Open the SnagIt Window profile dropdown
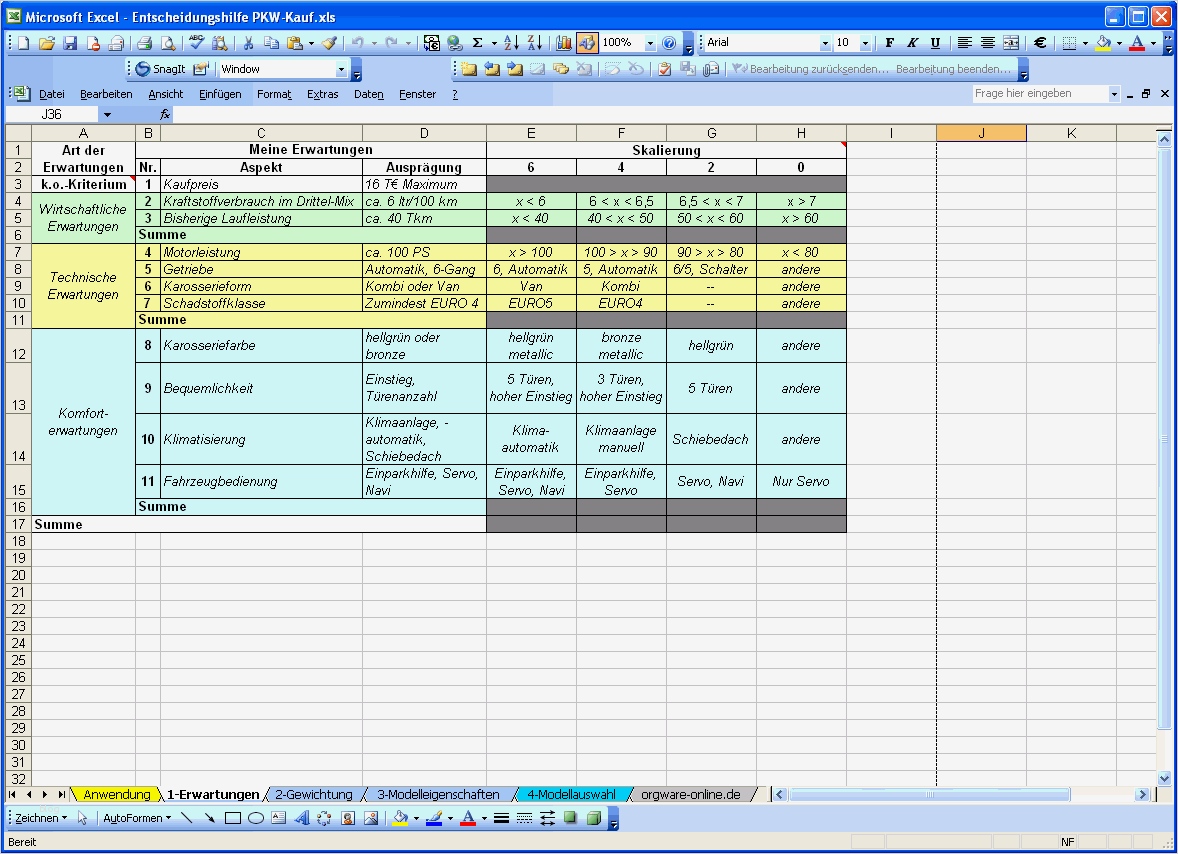The width and height of the screenshot is (1178, 854). [341, 69]
